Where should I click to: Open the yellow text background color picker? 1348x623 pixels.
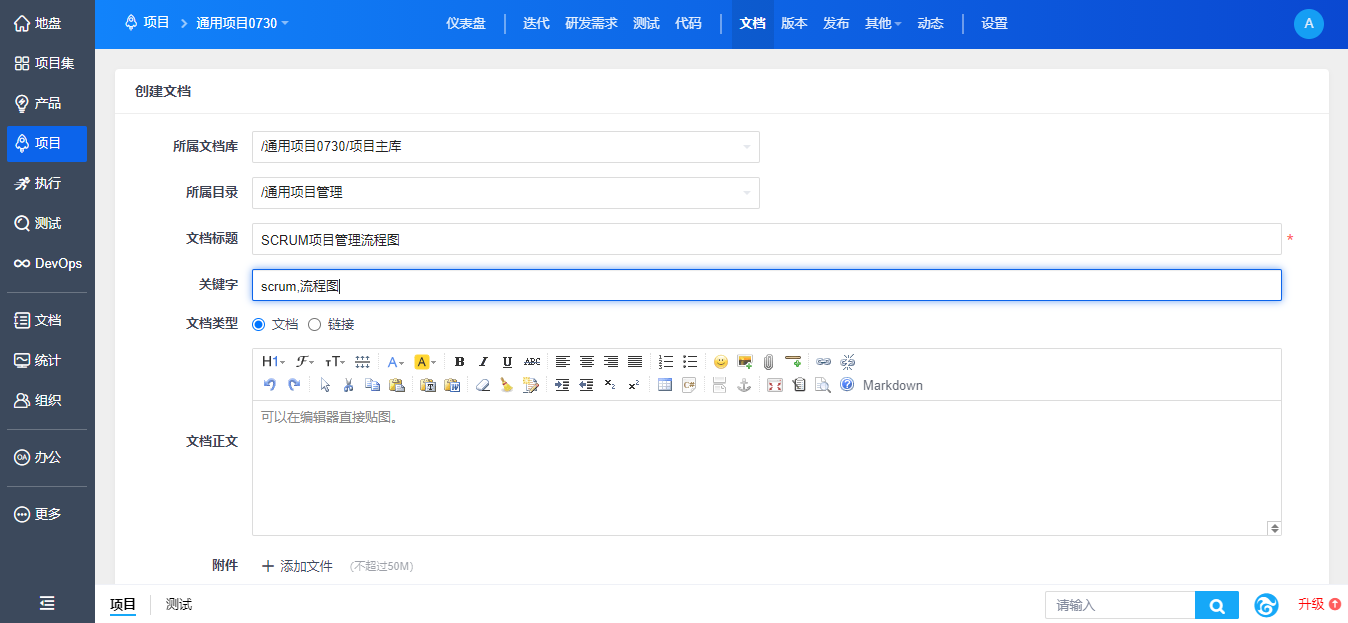point(425,362)
